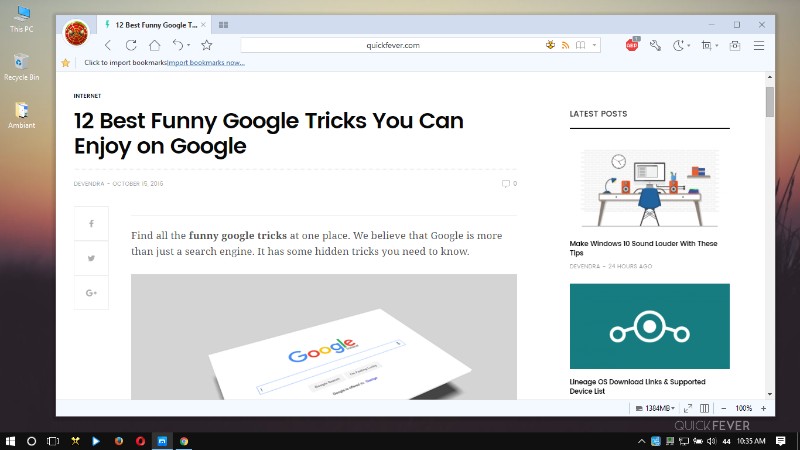The image size is (800, 450).
Task: Open Opera from the taskbar
Action: click(140, 441)
